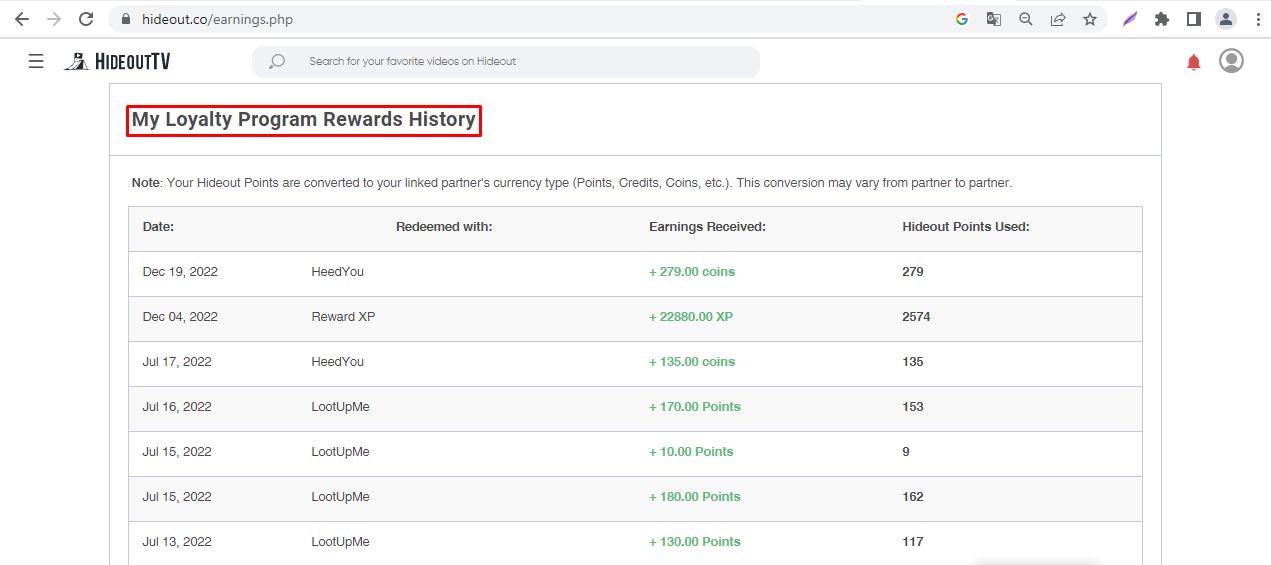1271x565 pixels.
Task: Toggle the browser side panel icon
Action: tap(1193, 19)
